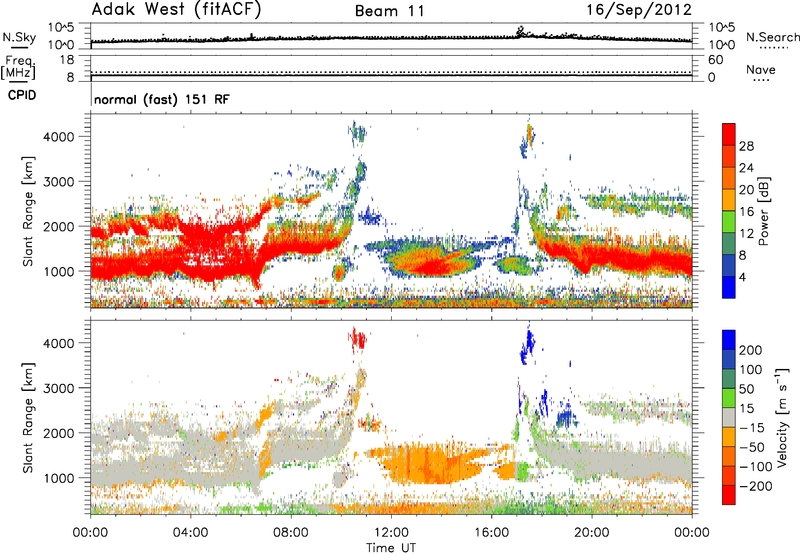
Task: Click the '4000' tick on the power panel
Action: [x=59, y=137]
